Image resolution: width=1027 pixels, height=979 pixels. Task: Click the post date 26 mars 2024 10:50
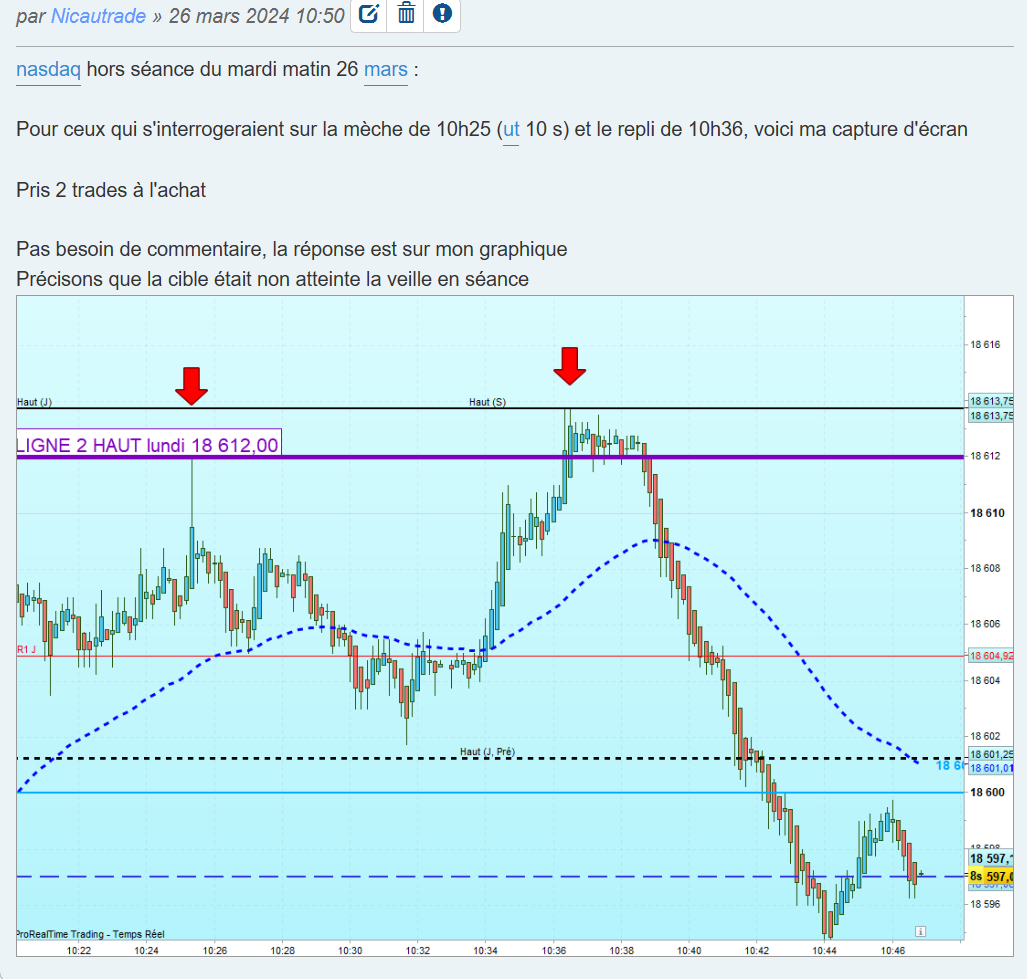coord(256,16)
